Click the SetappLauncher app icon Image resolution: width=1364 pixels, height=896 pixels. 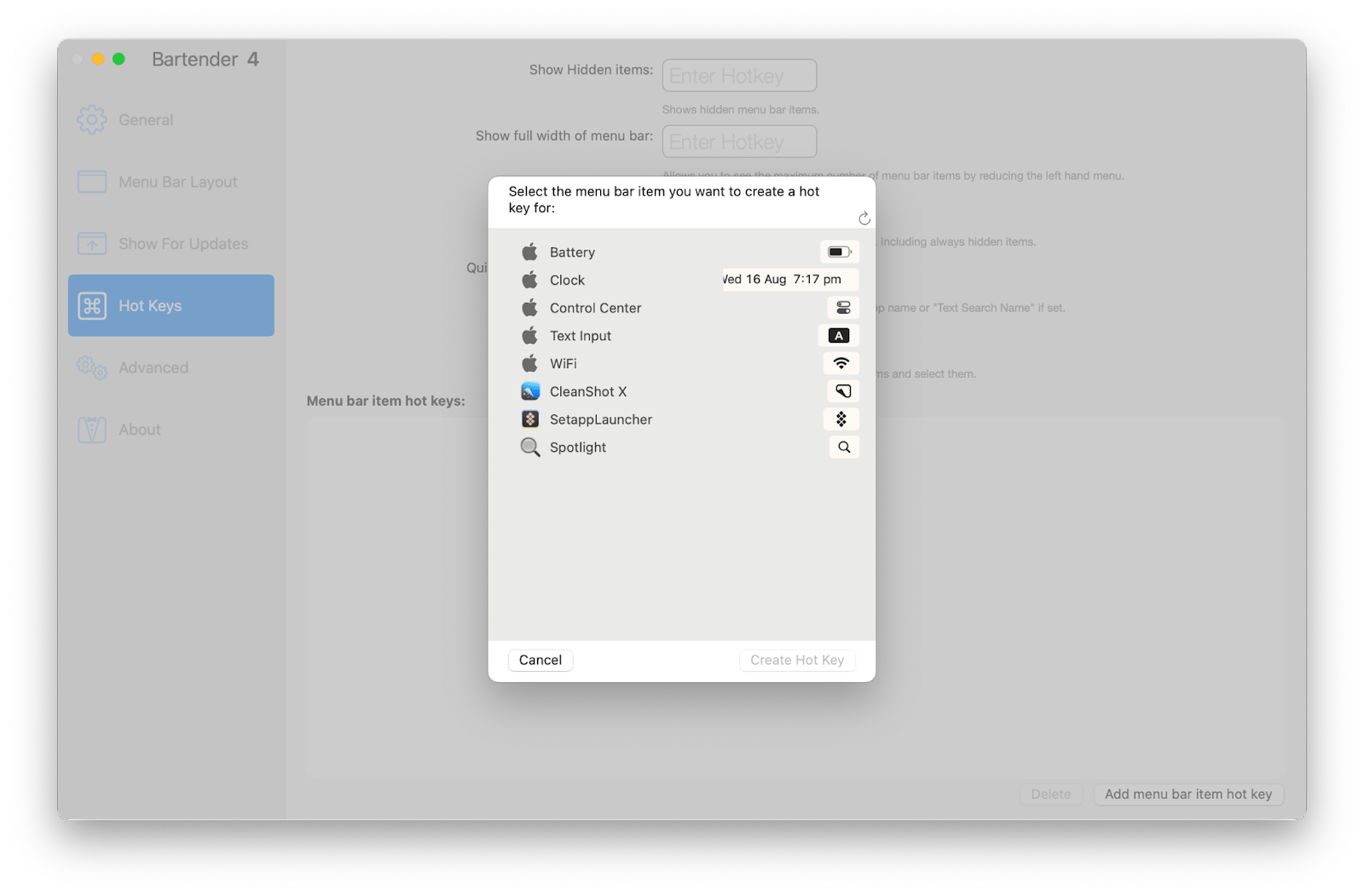click(x=530, y=419)
